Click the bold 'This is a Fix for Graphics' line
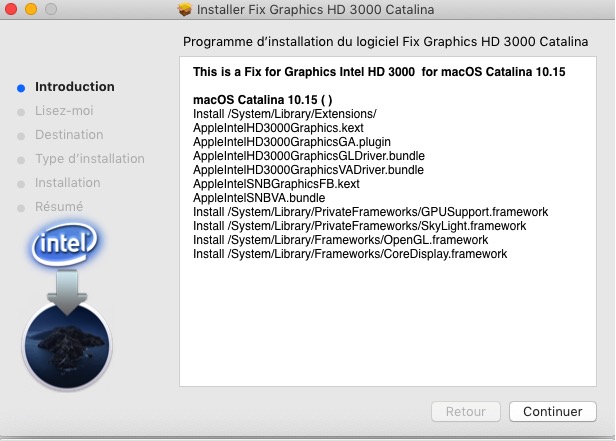Screen dimensions: 616x441 379,72
